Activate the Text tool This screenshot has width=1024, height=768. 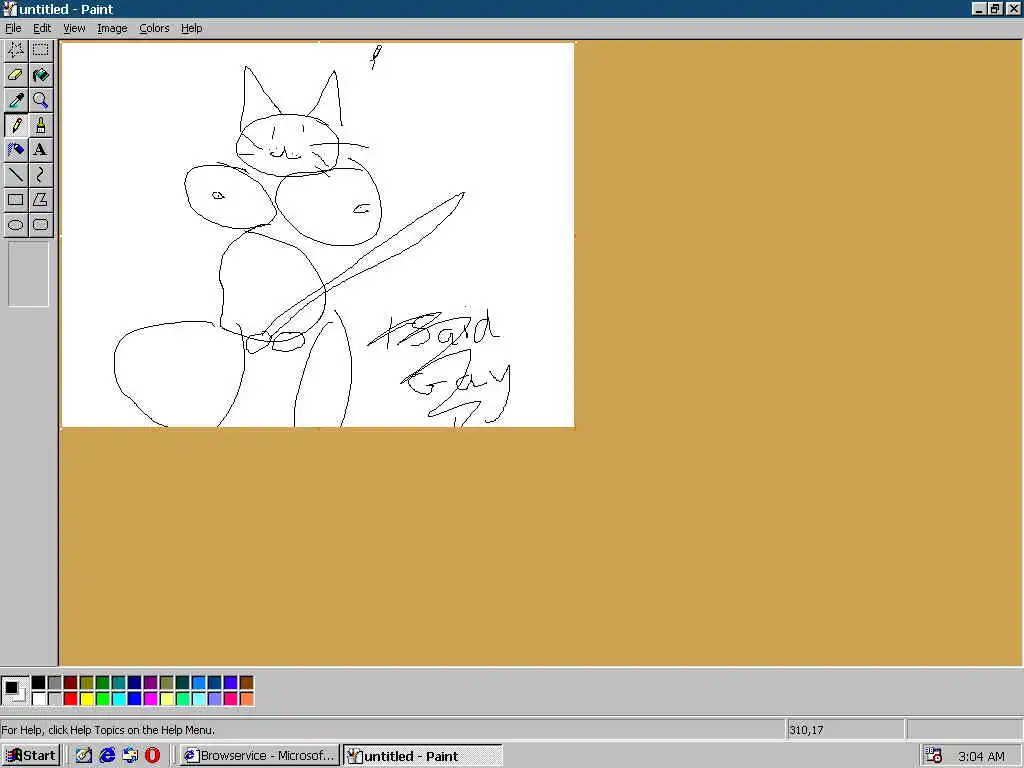[40, 150]
